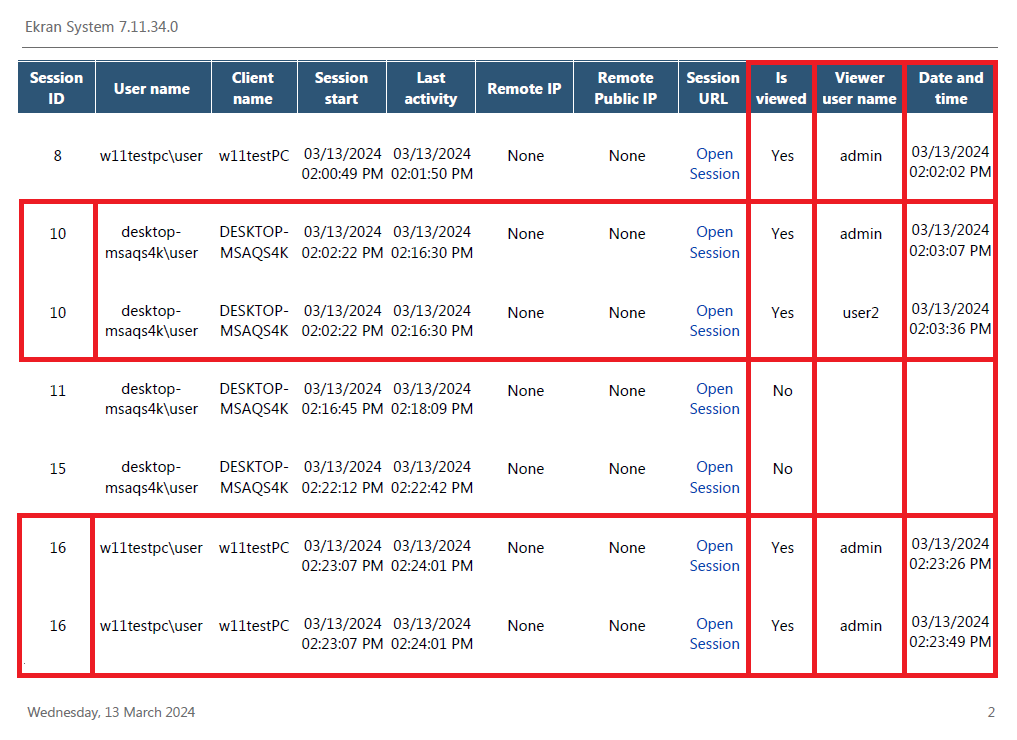Open Session link for session 8
Screen dimensions: 1017x740
(714, 164)
